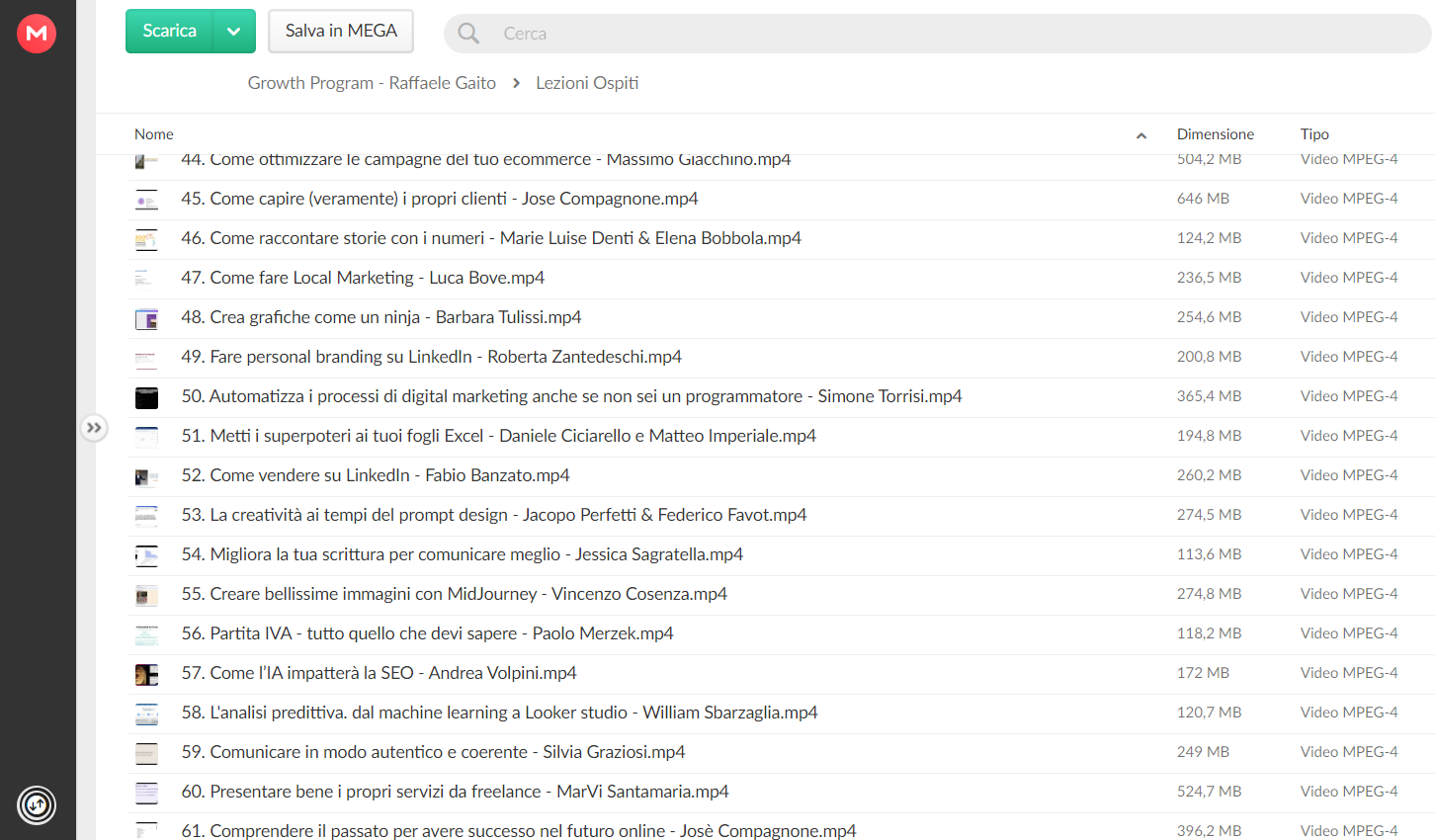This screenshot has width=1435, height=840.
Task: Open thumbnail of 52. Come vendere su LinkedIn
Action: click(x=146, y=477)
